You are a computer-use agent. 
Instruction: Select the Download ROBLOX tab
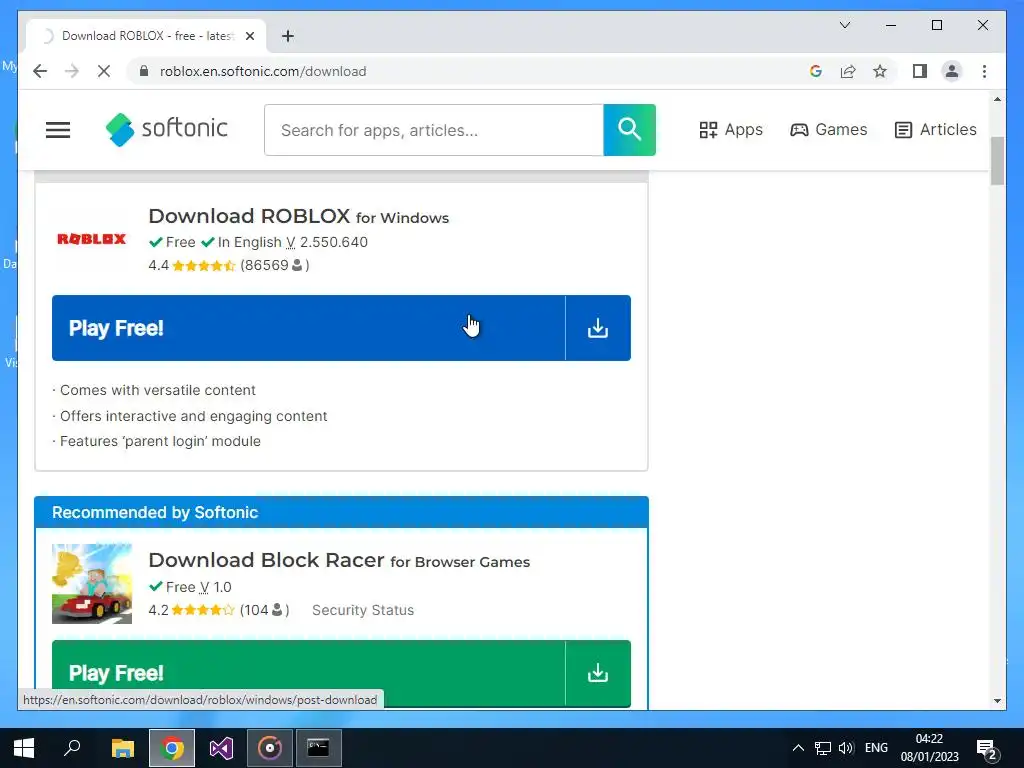pos(146,36)
